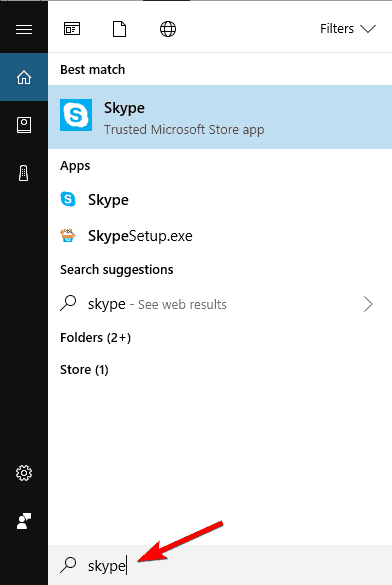392x585 pixels.
Task: Filter results by Documents icon
Action: (x=119, y=29)
